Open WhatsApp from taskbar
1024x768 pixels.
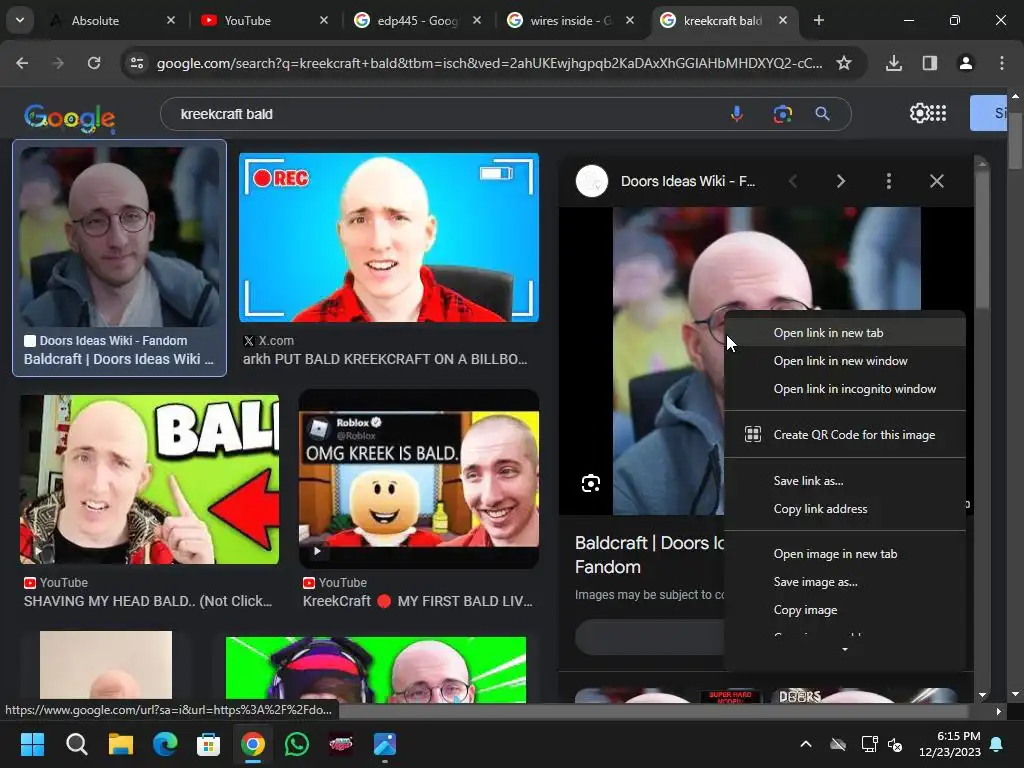[297, 744]
